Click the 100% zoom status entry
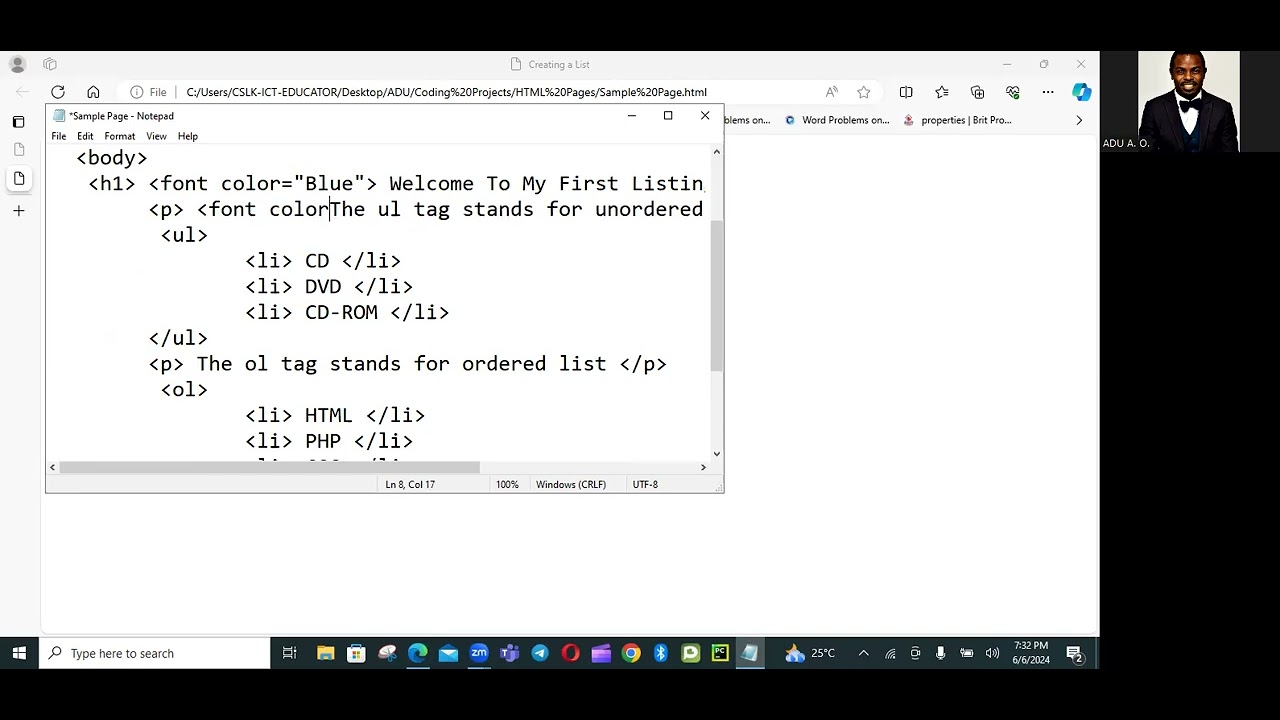1280x720 pixels. click(507, 484)
